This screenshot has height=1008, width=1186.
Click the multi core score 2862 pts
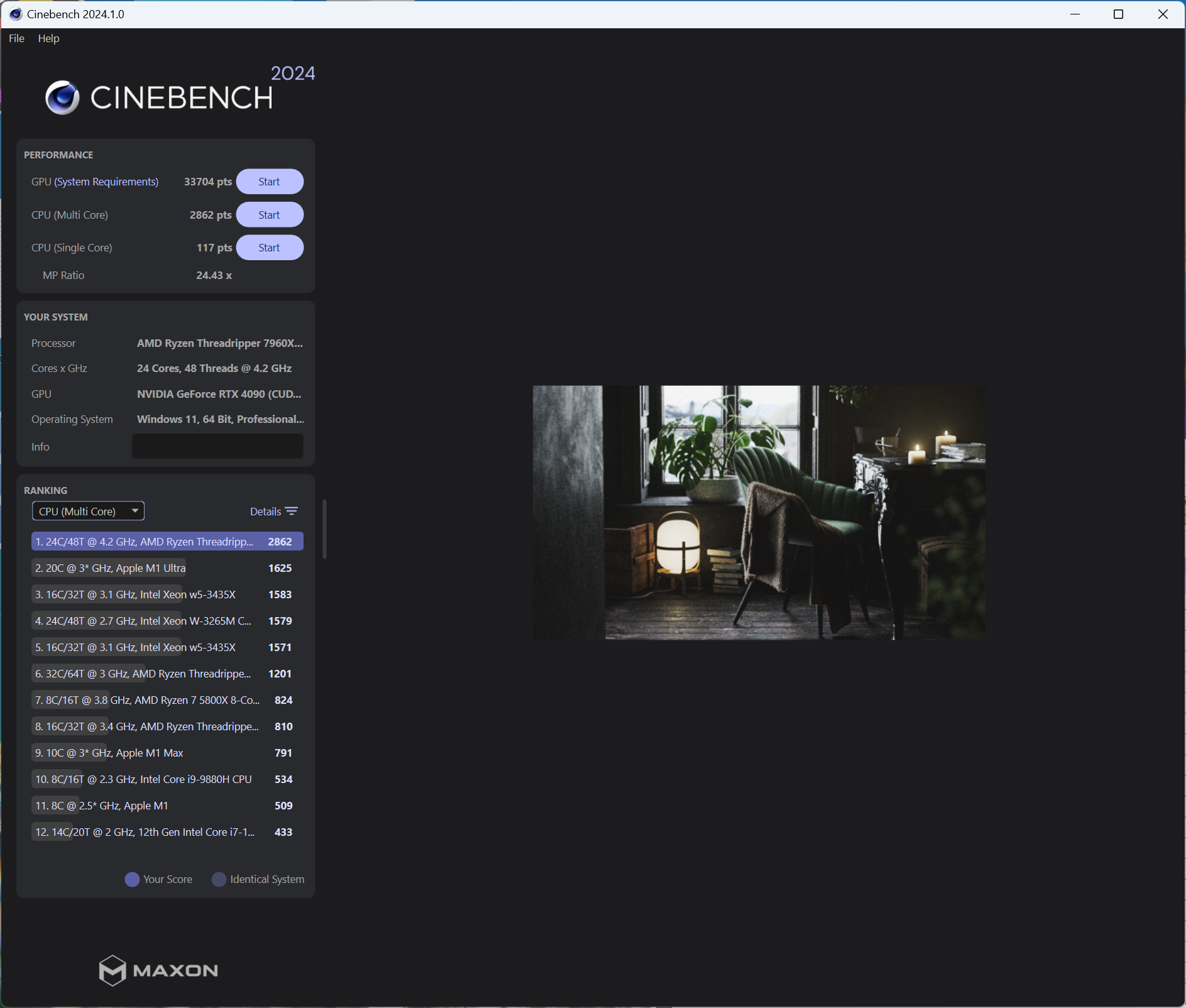211,215
